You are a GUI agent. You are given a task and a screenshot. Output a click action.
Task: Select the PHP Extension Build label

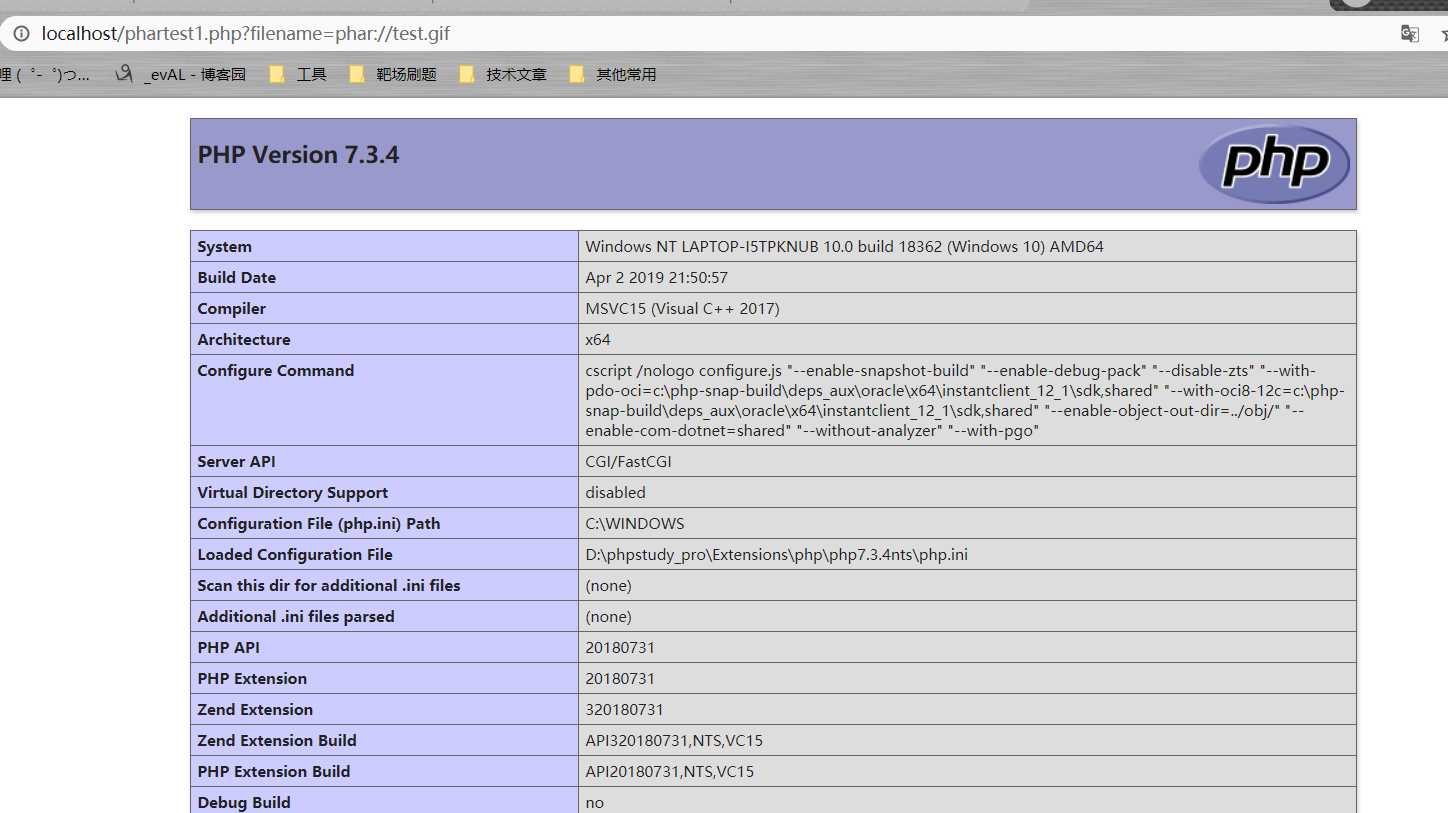click(x=274, y=772)
